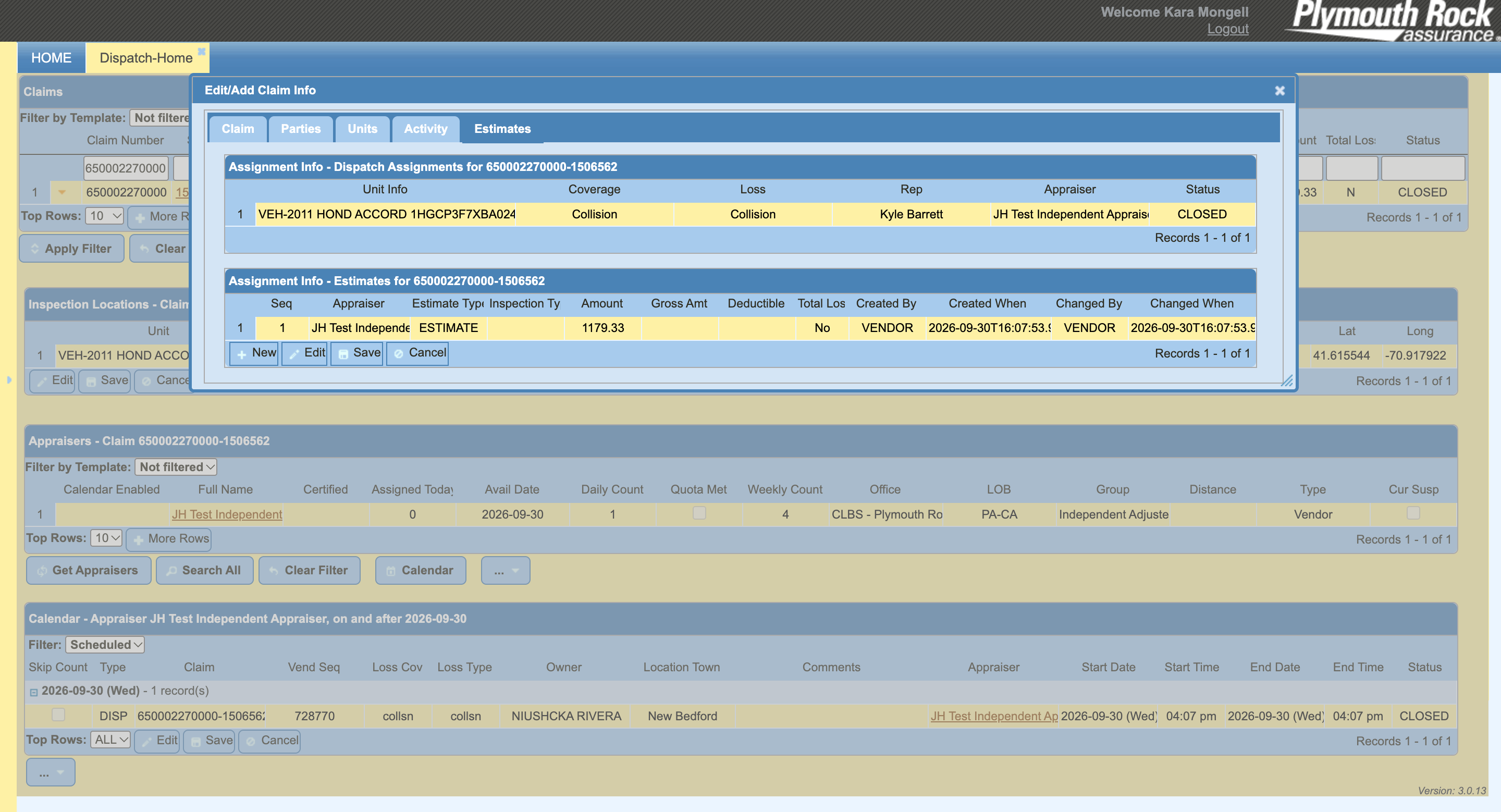
Task: Click the Claim Number filter input field
Action: pos(126,168)
